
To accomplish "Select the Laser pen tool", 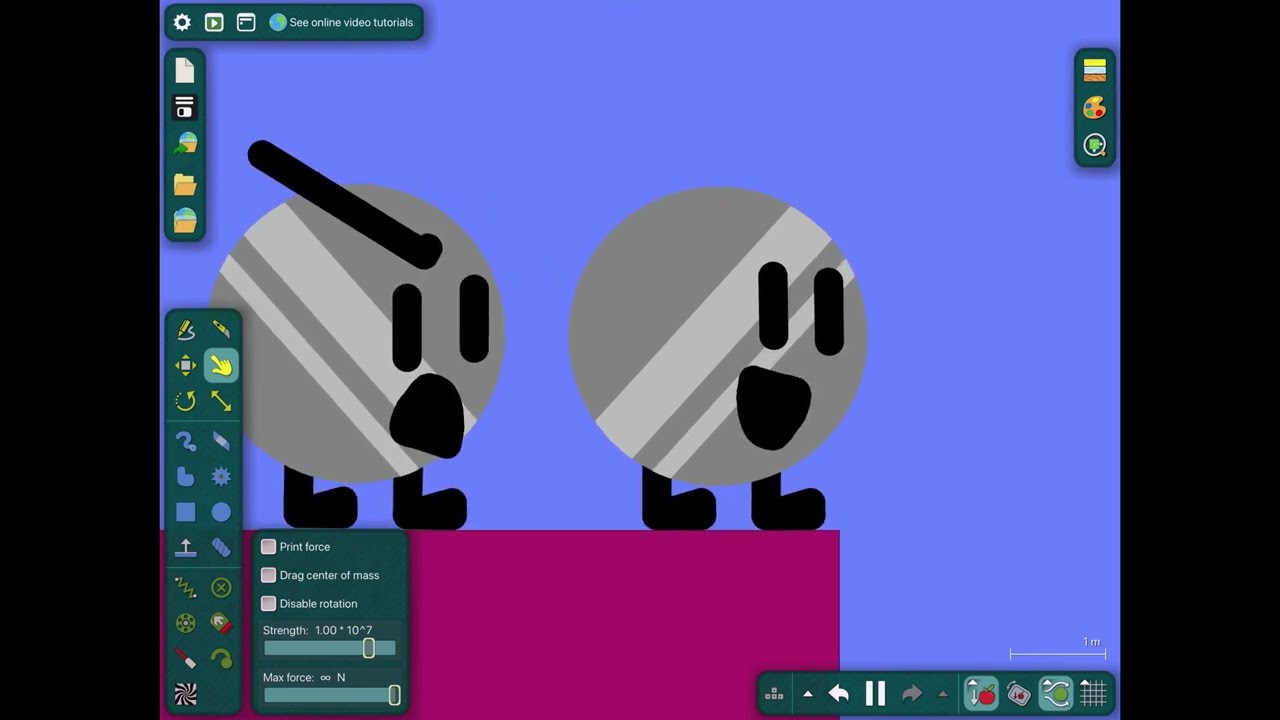I will pyautogui.click(x=186, y=659).
